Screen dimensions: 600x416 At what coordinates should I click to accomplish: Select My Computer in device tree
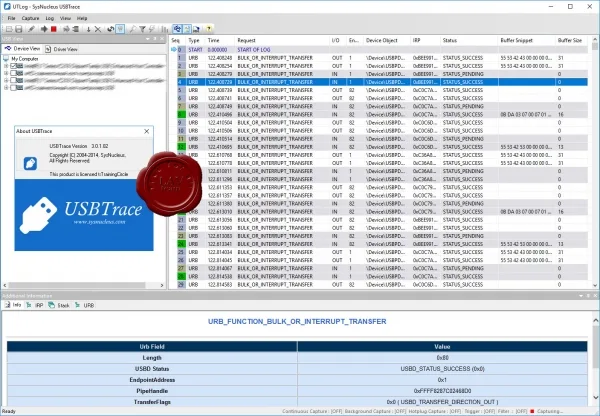coord(24,59)
